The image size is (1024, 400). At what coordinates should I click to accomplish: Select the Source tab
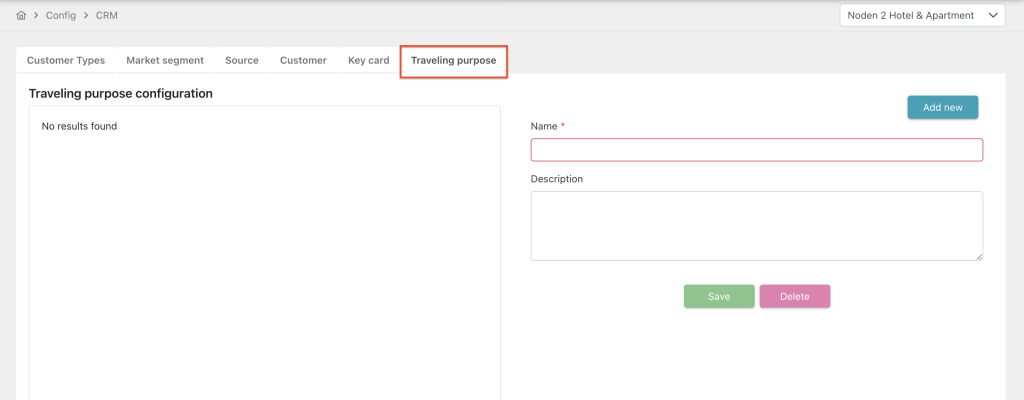pos(242,60)
